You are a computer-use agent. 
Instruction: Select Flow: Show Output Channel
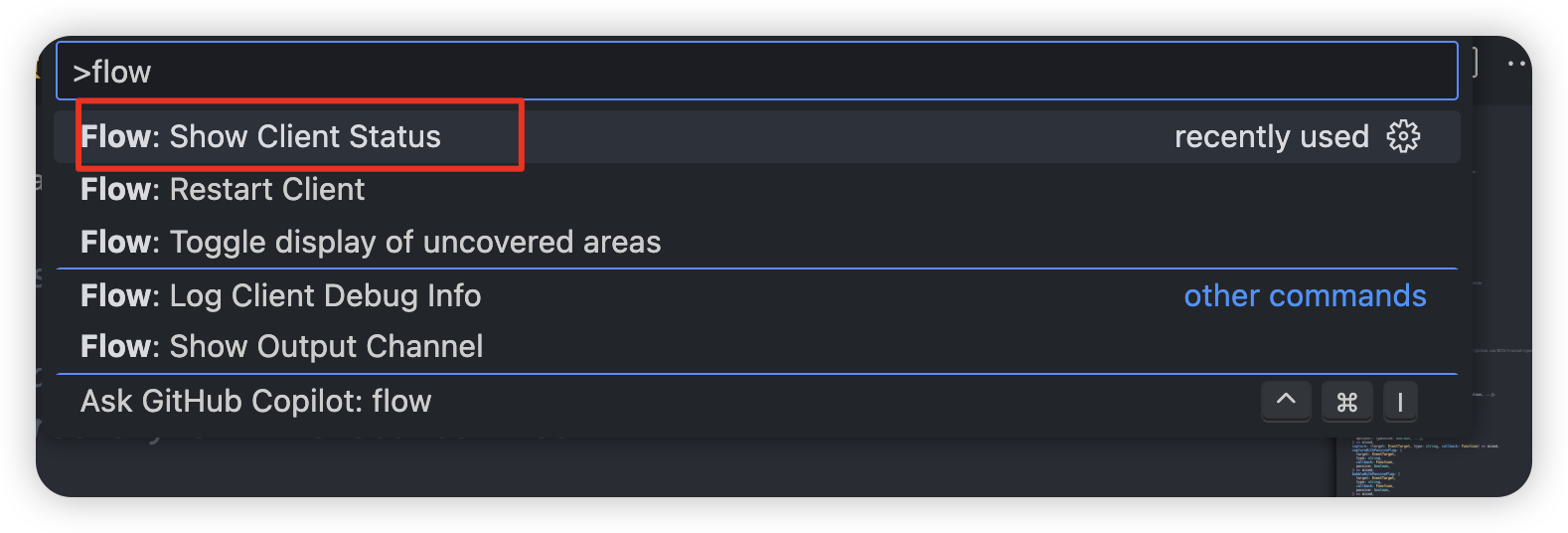pos(282,346)
